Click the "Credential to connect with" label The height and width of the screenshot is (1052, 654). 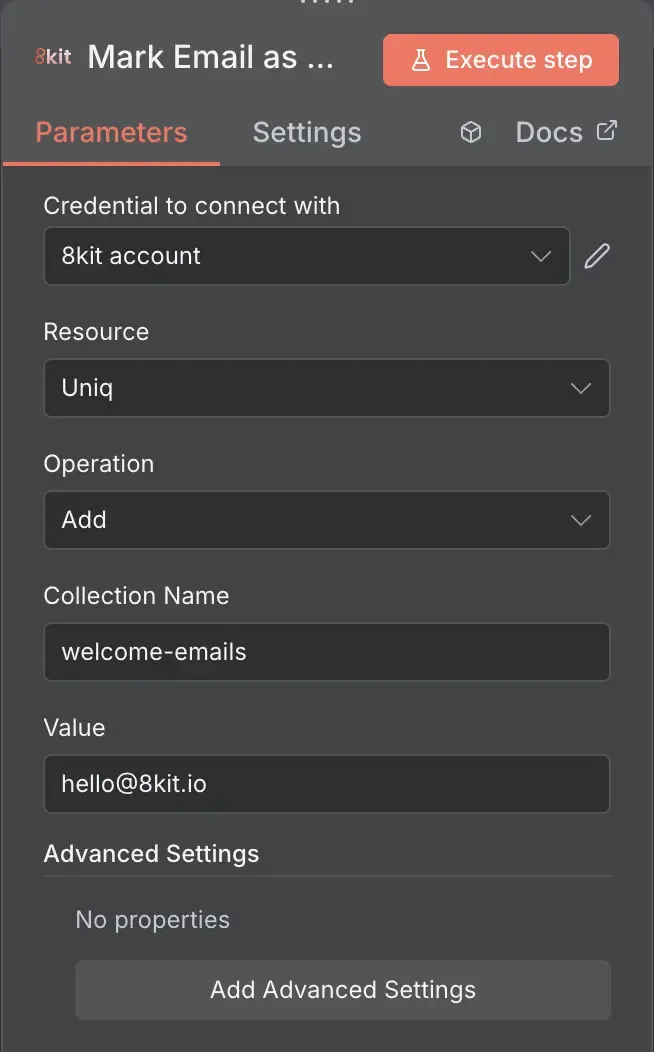[192, 206]
